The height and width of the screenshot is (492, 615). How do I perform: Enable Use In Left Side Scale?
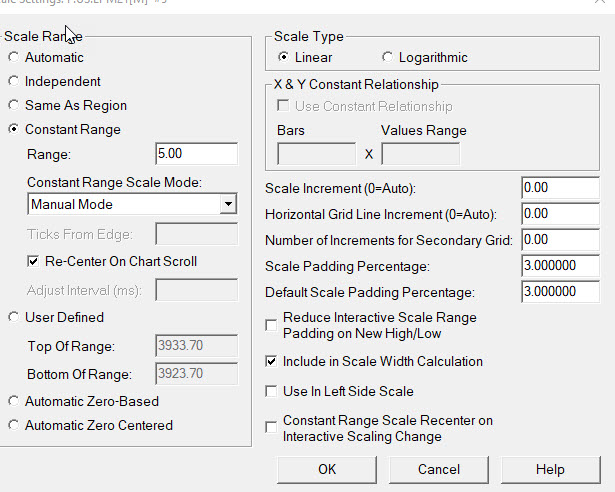(x=271, y=391)
